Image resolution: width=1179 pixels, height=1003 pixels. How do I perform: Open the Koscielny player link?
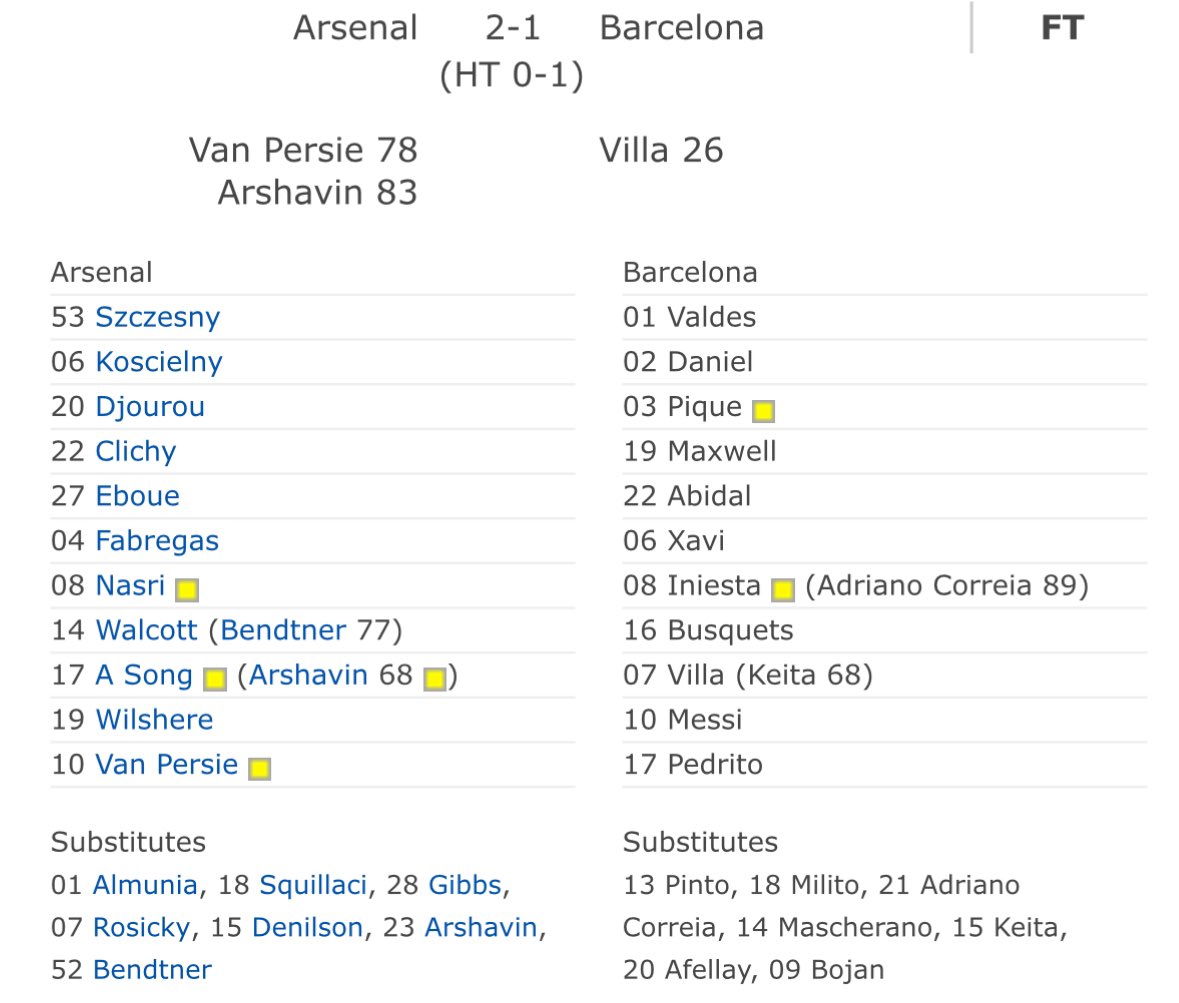[x=159, y=362]
